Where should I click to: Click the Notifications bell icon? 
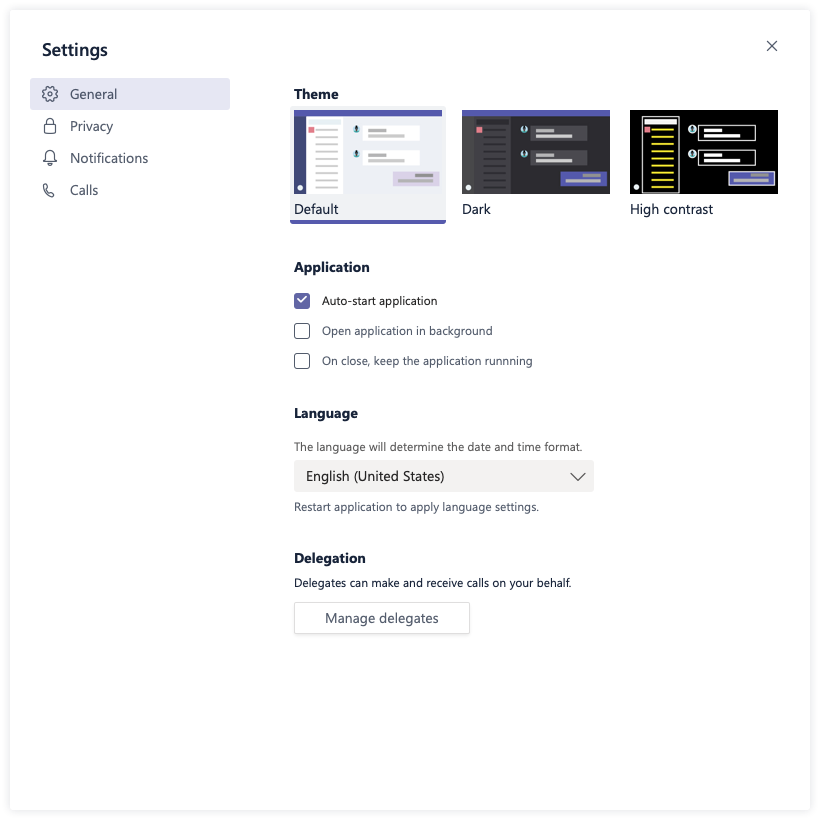[x=48, y=157]
